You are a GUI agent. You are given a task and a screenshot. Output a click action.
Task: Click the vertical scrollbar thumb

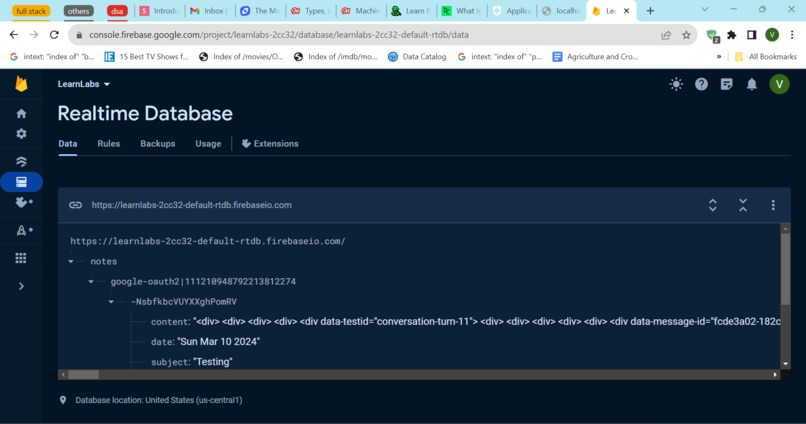tap(785, 269)
